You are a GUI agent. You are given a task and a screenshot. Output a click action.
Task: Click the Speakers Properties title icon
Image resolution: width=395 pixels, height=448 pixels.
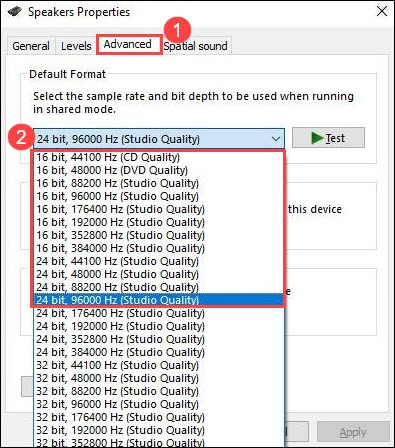[x=15, y=12]
